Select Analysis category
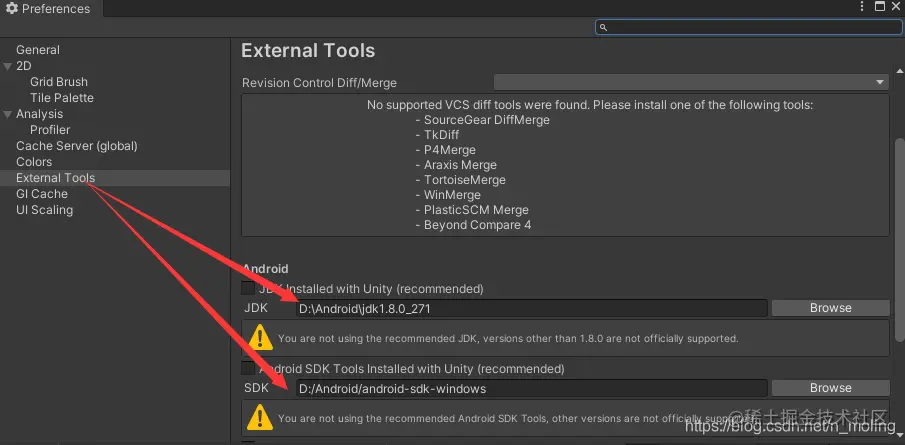The height and width of the screenshot is (445, 905). [x=39, y=114]
